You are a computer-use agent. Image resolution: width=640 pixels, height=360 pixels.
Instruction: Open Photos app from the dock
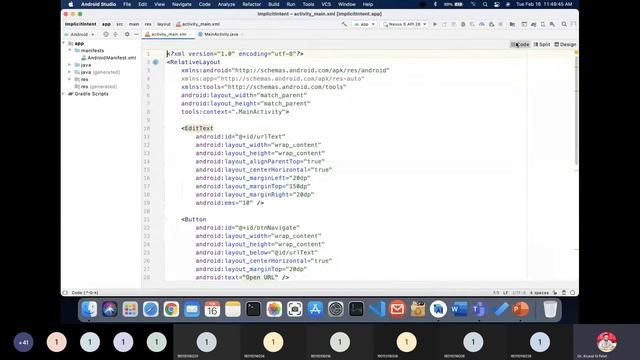click(x=274, y=309)
